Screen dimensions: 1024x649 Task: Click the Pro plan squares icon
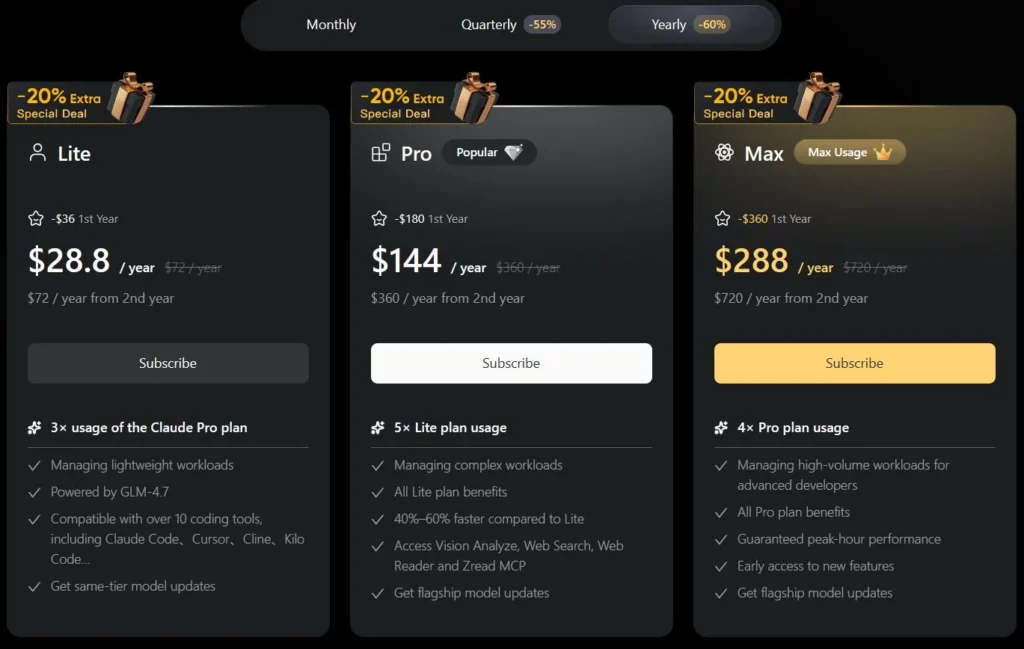381,153
